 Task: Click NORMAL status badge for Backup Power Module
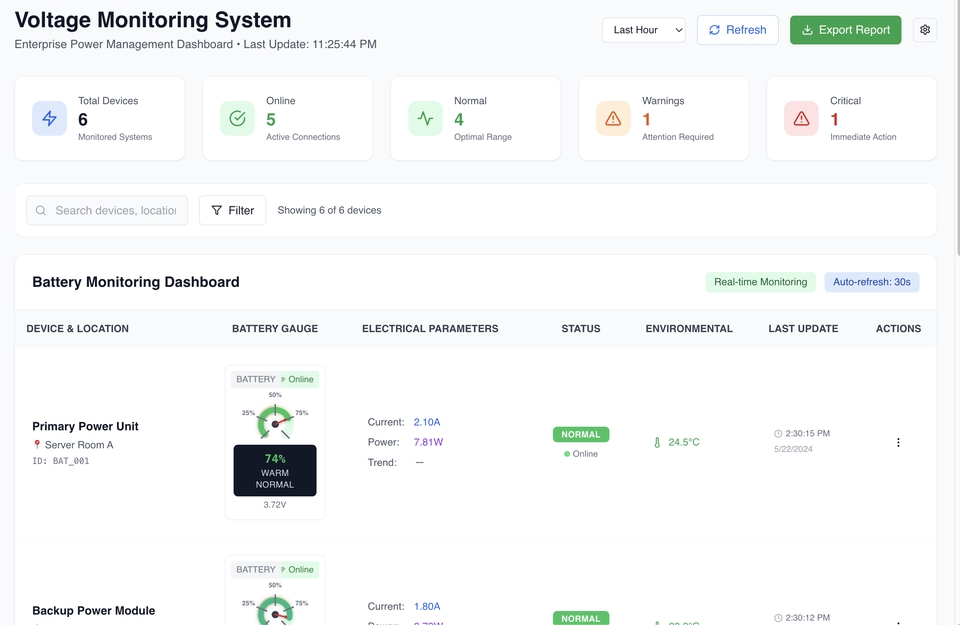[x=581, y=618]
